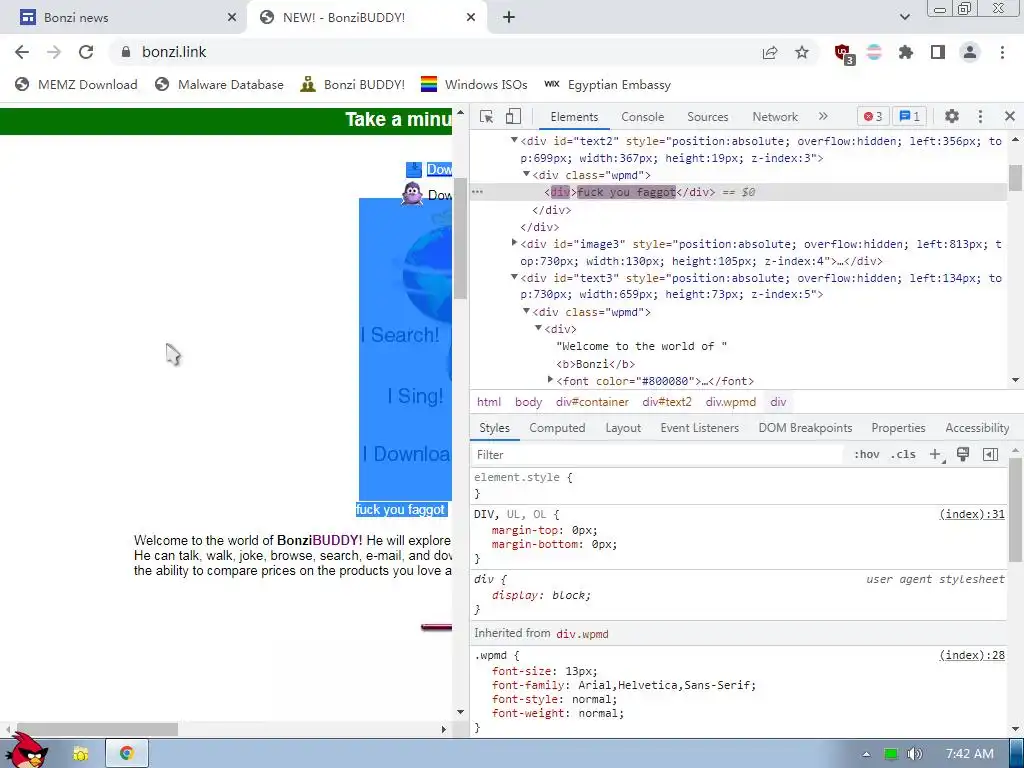Select div.wpmd in the breadcrumb

pos(731,402)
